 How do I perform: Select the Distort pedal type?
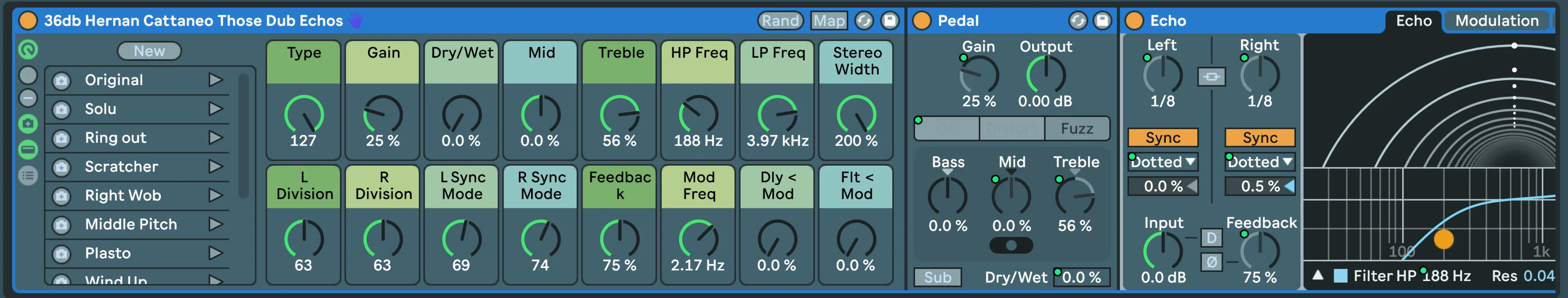click(1012, 129)
